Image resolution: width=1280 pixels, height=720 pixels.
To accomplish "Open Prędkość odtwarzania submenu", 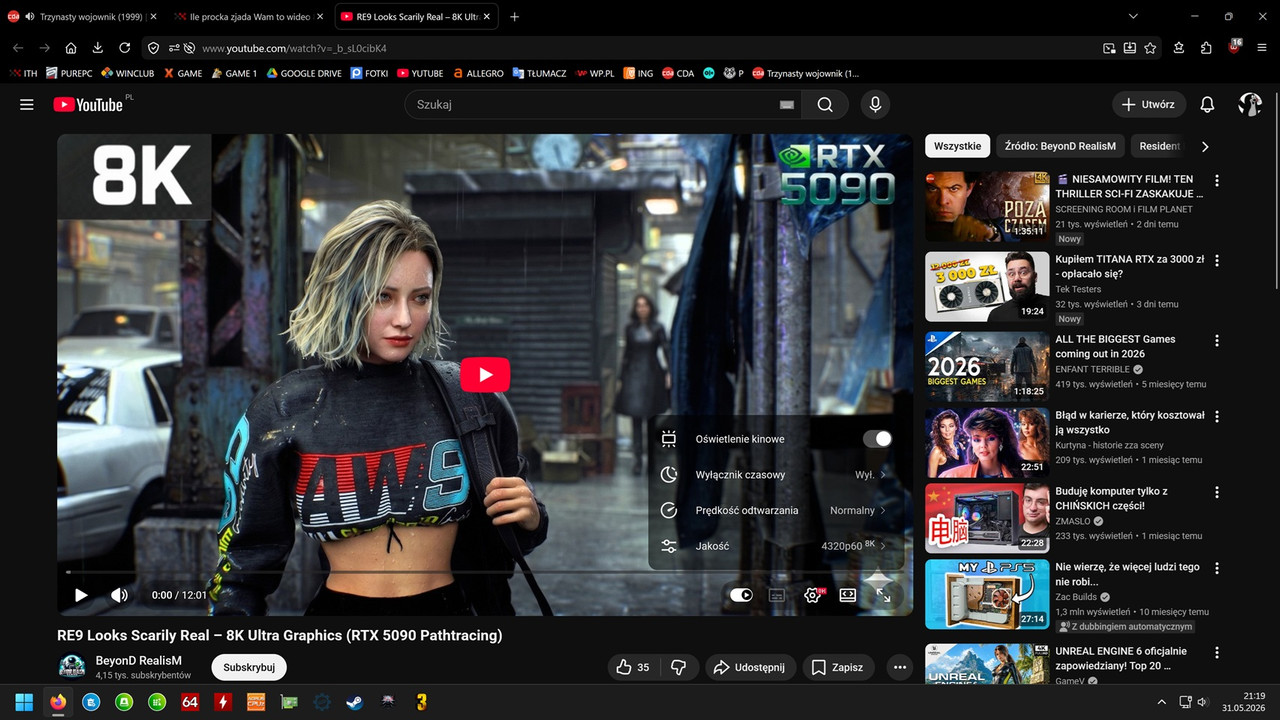I will coord(776,510).
